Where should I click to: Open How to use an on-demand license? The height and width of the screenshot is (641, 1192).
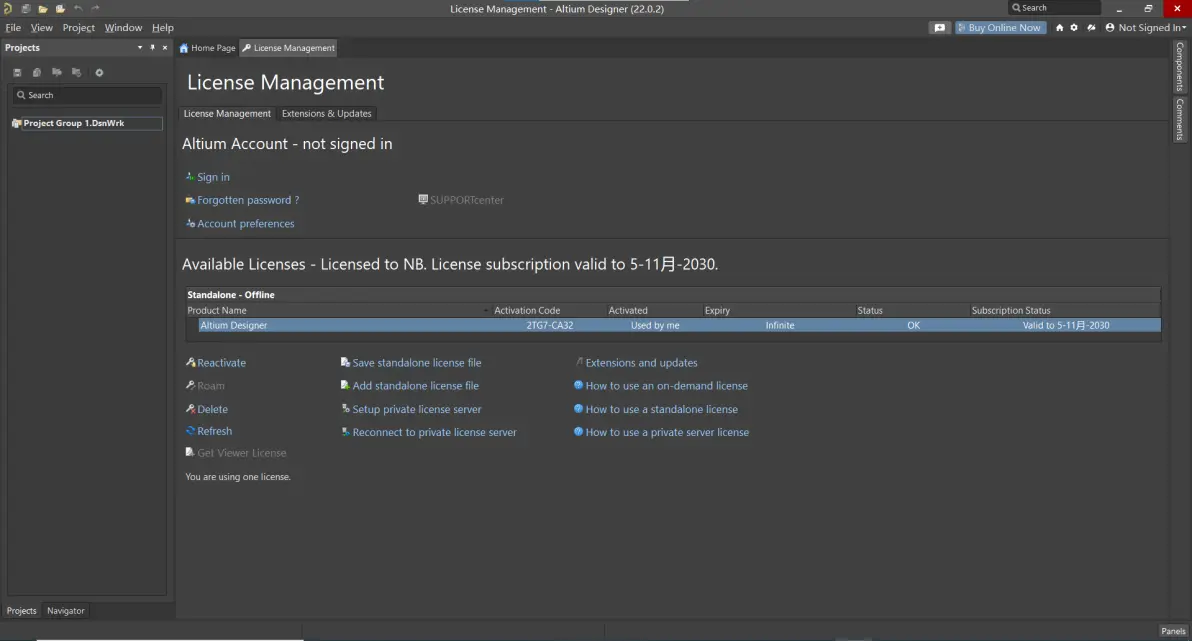(666, 386)
